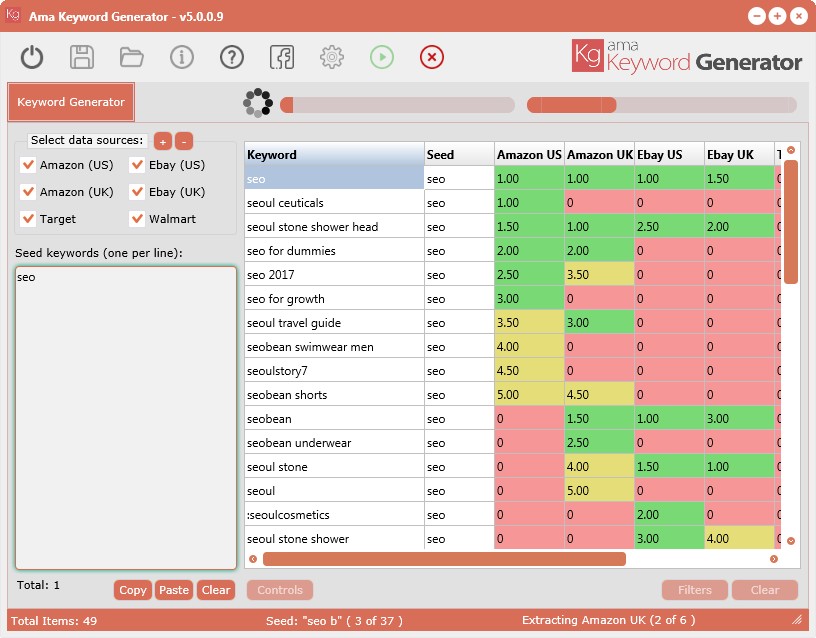
Task: Sort by the Ebay UK column header
Action: (x=740, y=155)
